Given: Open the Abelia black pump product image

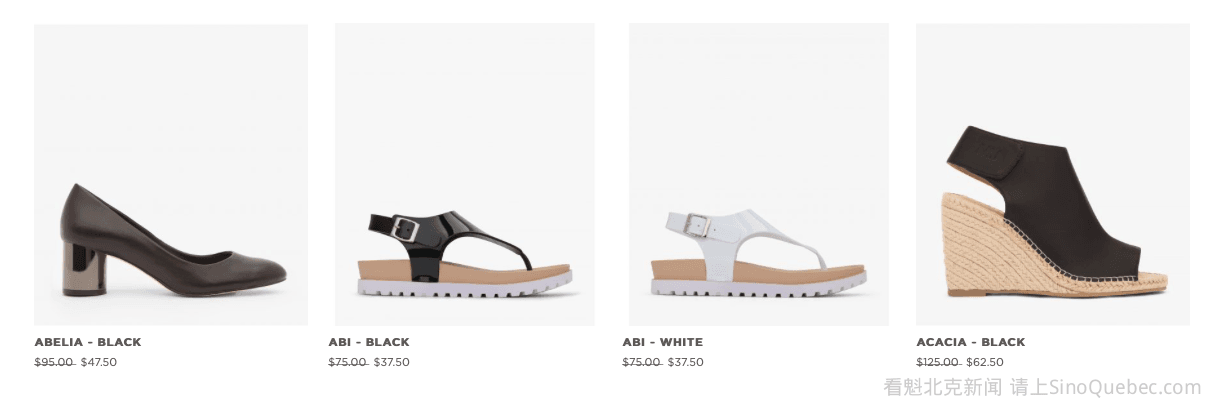Looking at the screenshot, I should pyautogui.click(x=171, y=174).
